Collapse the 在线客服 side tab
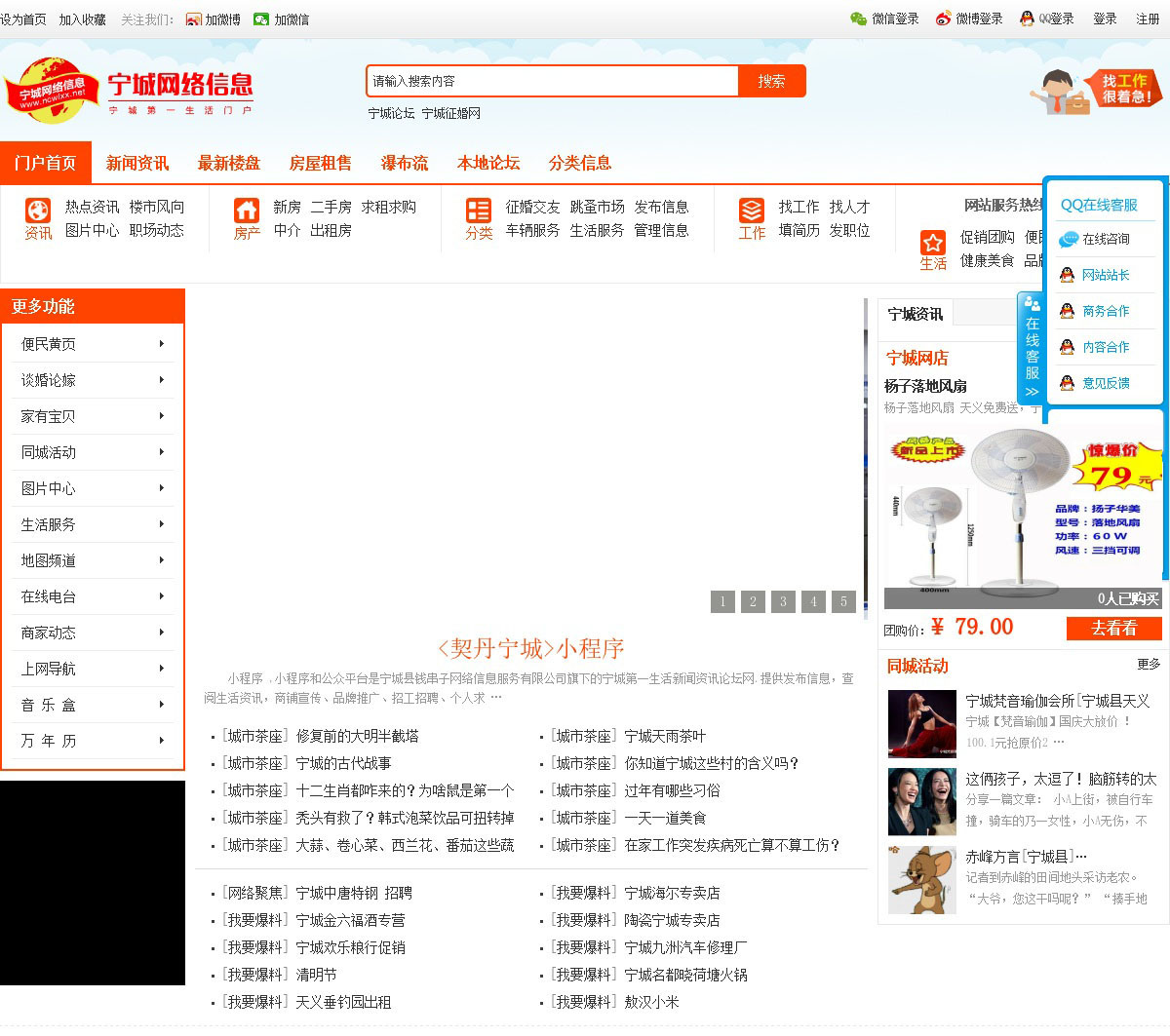1170x1036 pixels. pyautogui.click(x=1032, y=348)
